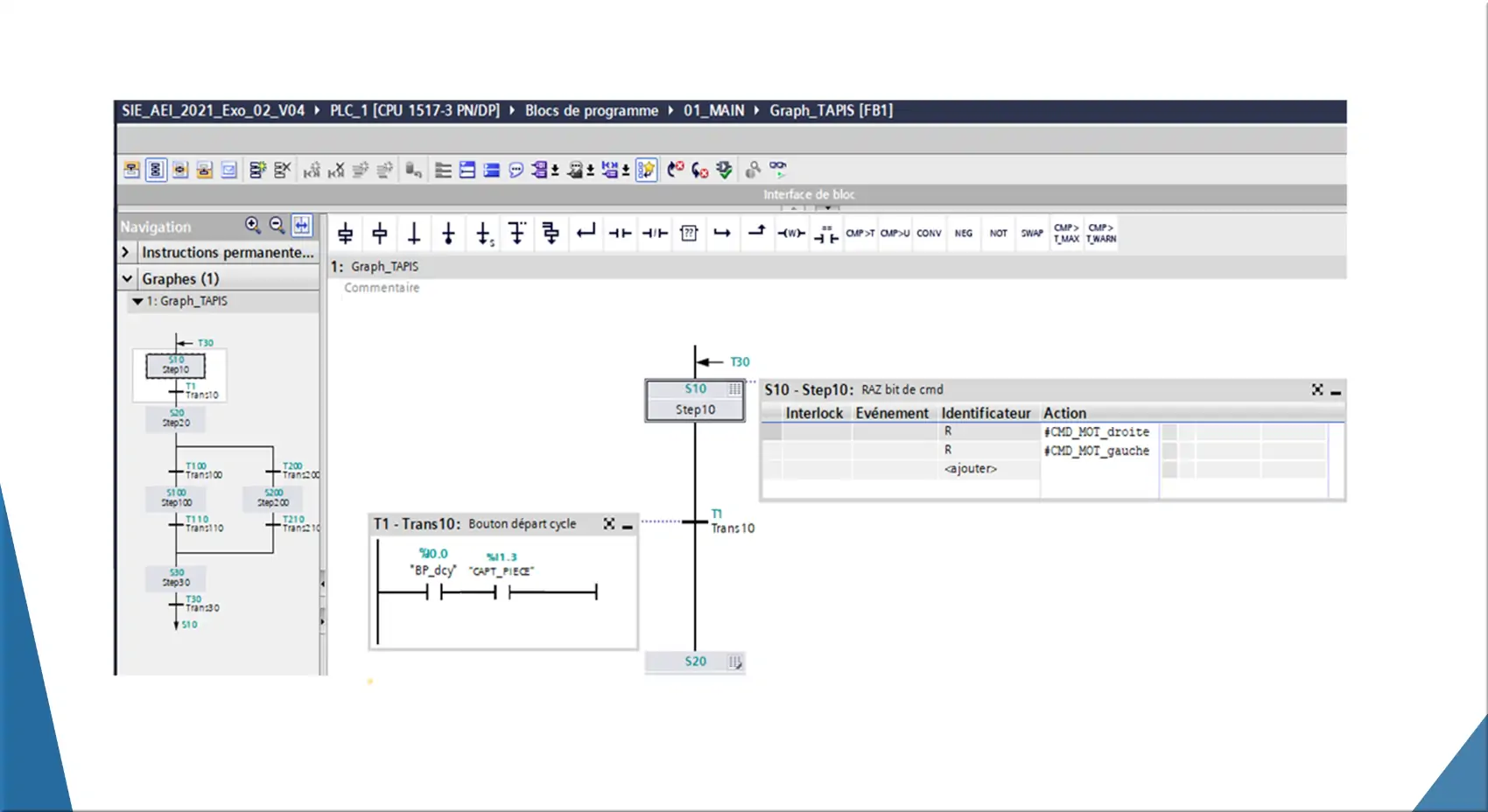Select the #CMD_MOT_gauche action cell
1488x812 pixels.
click(x=1098, y=451)
